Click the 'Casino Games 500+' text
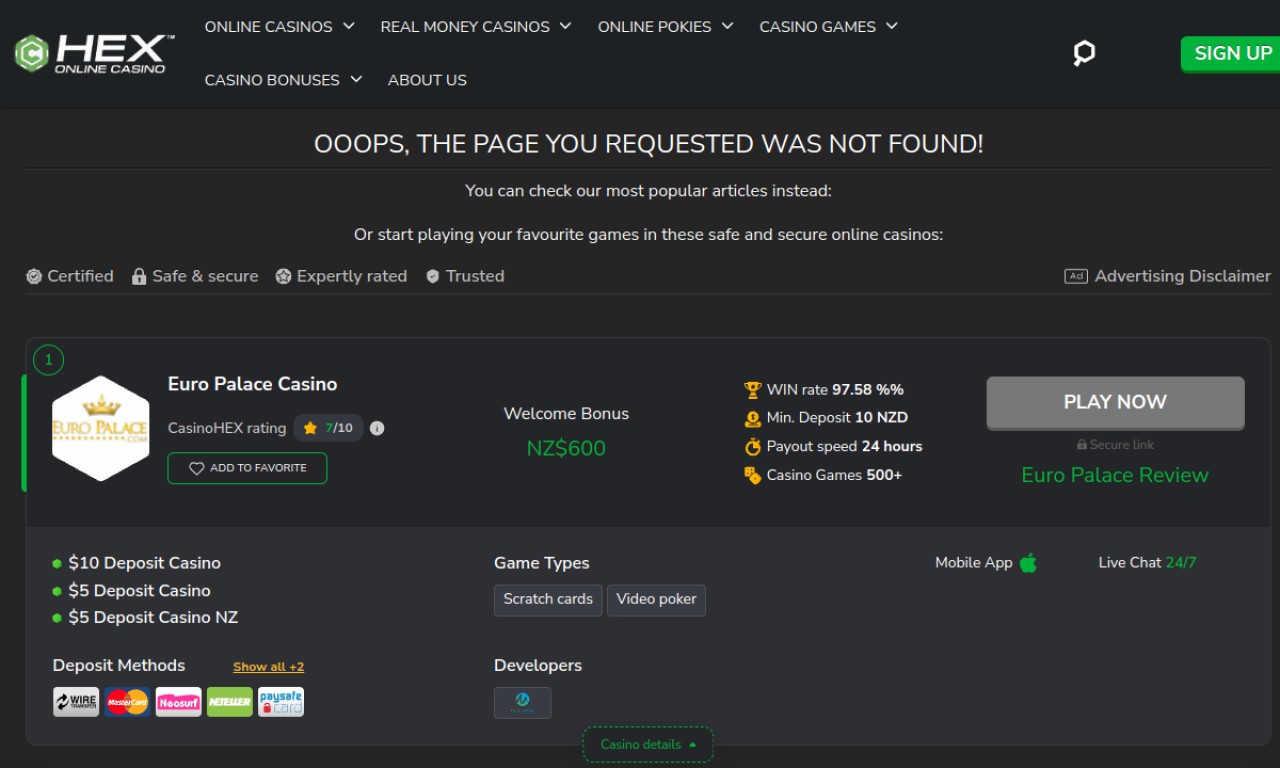The height and width of the screenshot is (768, 1280). [x=835, y=475]
